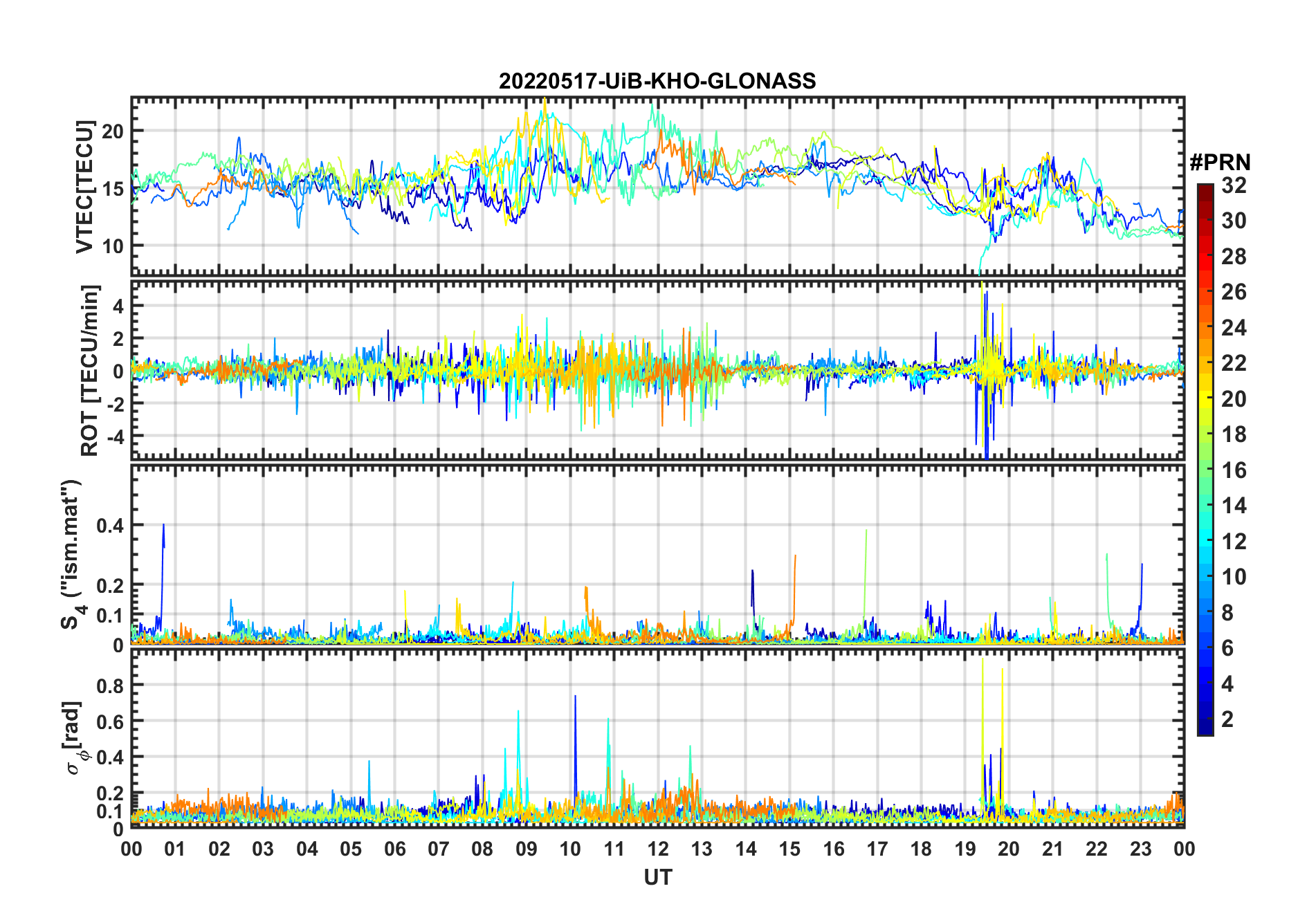Image resolution: width=1316 pixels, height=920 pixels.
Task: Click the 12 tick label on UT axis
Action: coord(658,849)
